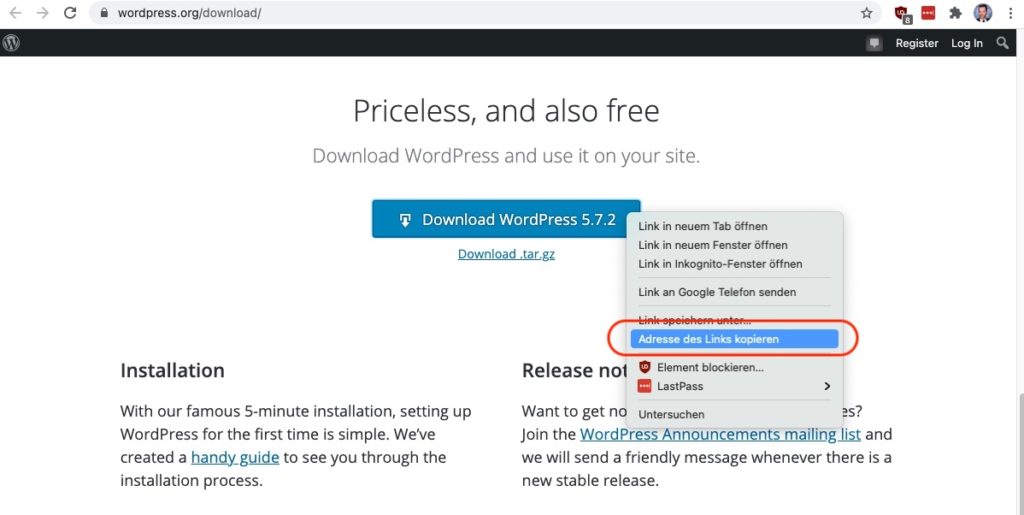This screenshot has width=1024, height=515.
Task: Expand the LastPass submenu arrow
Action: tap(827, 386)
